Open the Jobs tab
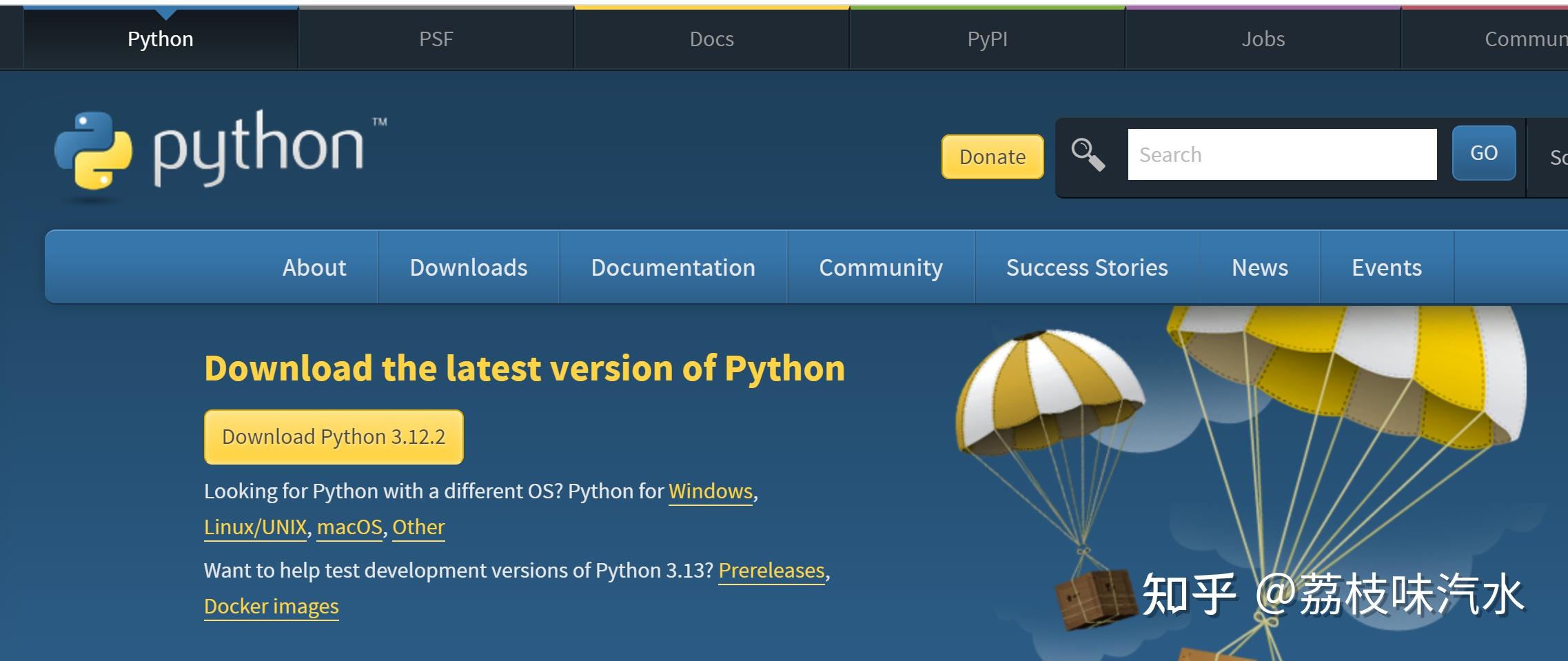1568x661 pixels. coord(1263,39)
